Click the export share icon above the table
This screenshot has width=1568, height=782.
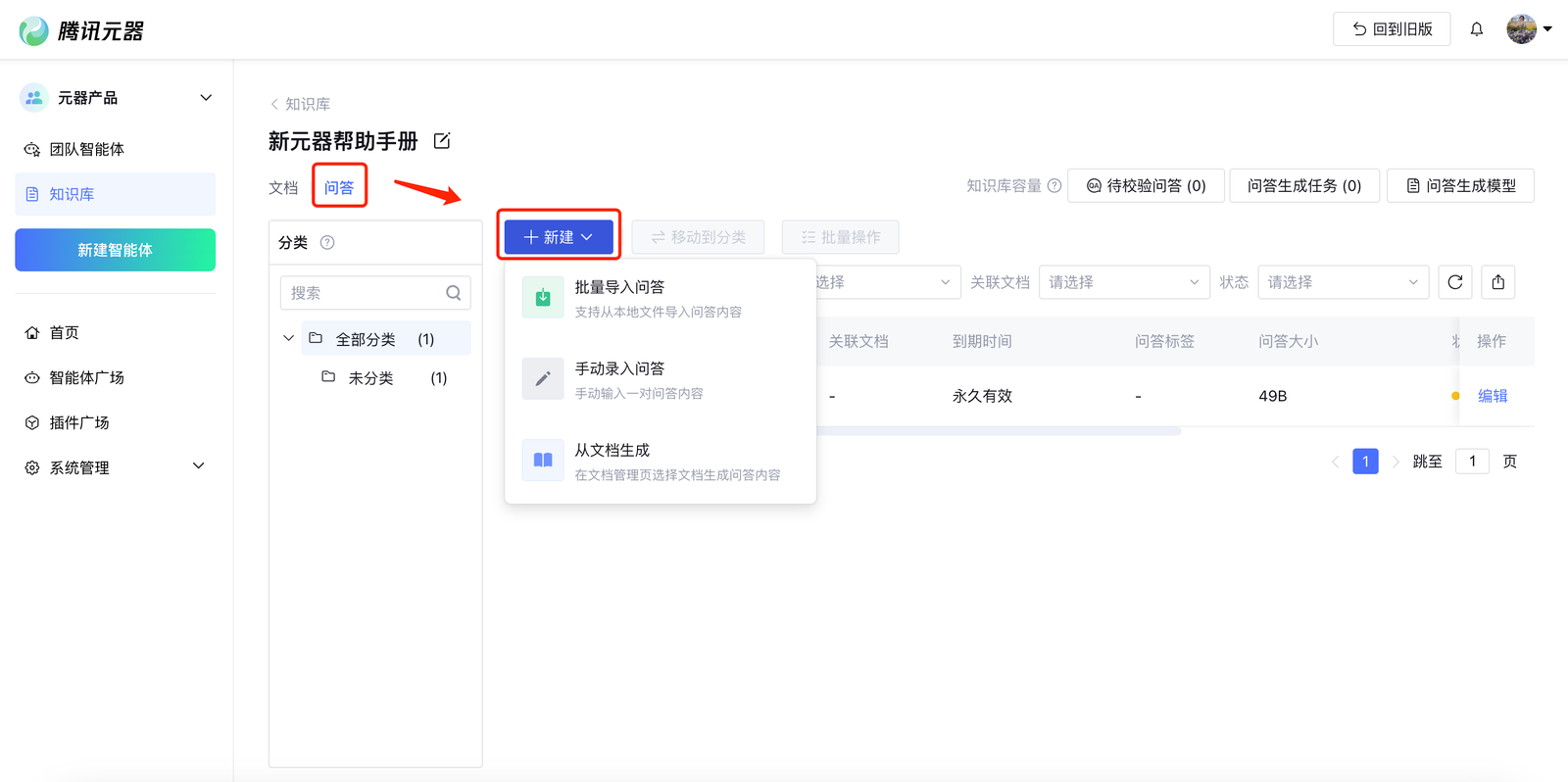point(1498,282)
